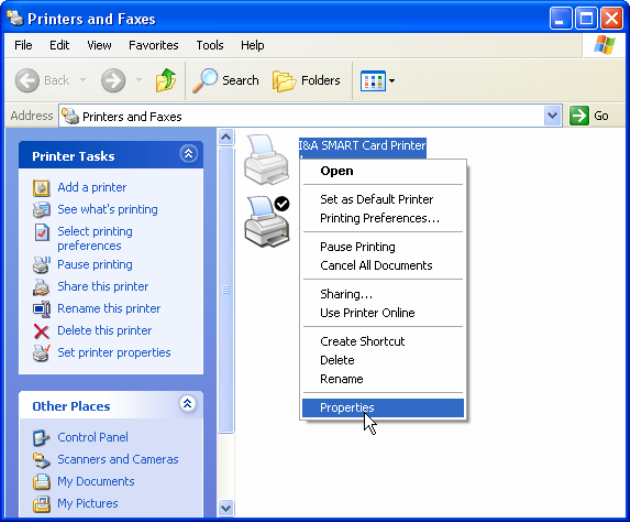The image size is (630, 522).
Task: Click the green Go arrow button
Action: [x=579, y=116]
